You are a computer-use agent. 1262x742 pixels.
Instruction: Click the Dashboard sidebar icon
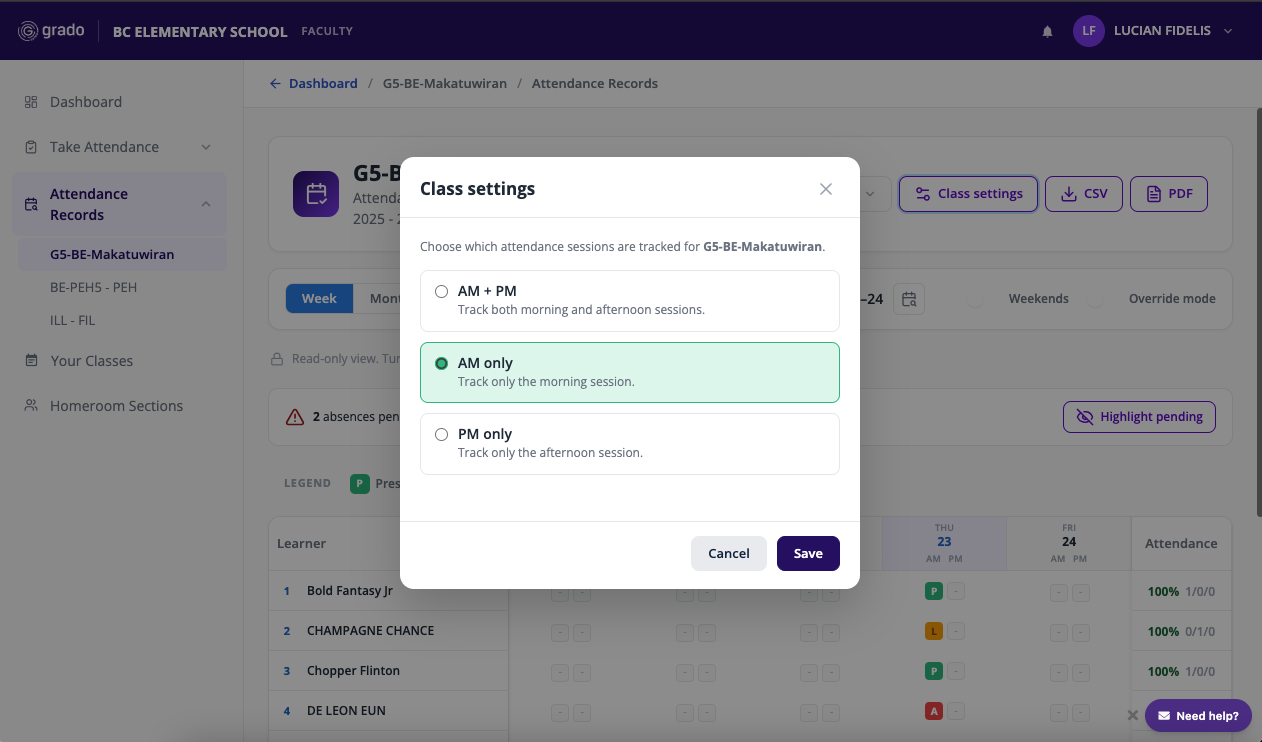[31, 102]
